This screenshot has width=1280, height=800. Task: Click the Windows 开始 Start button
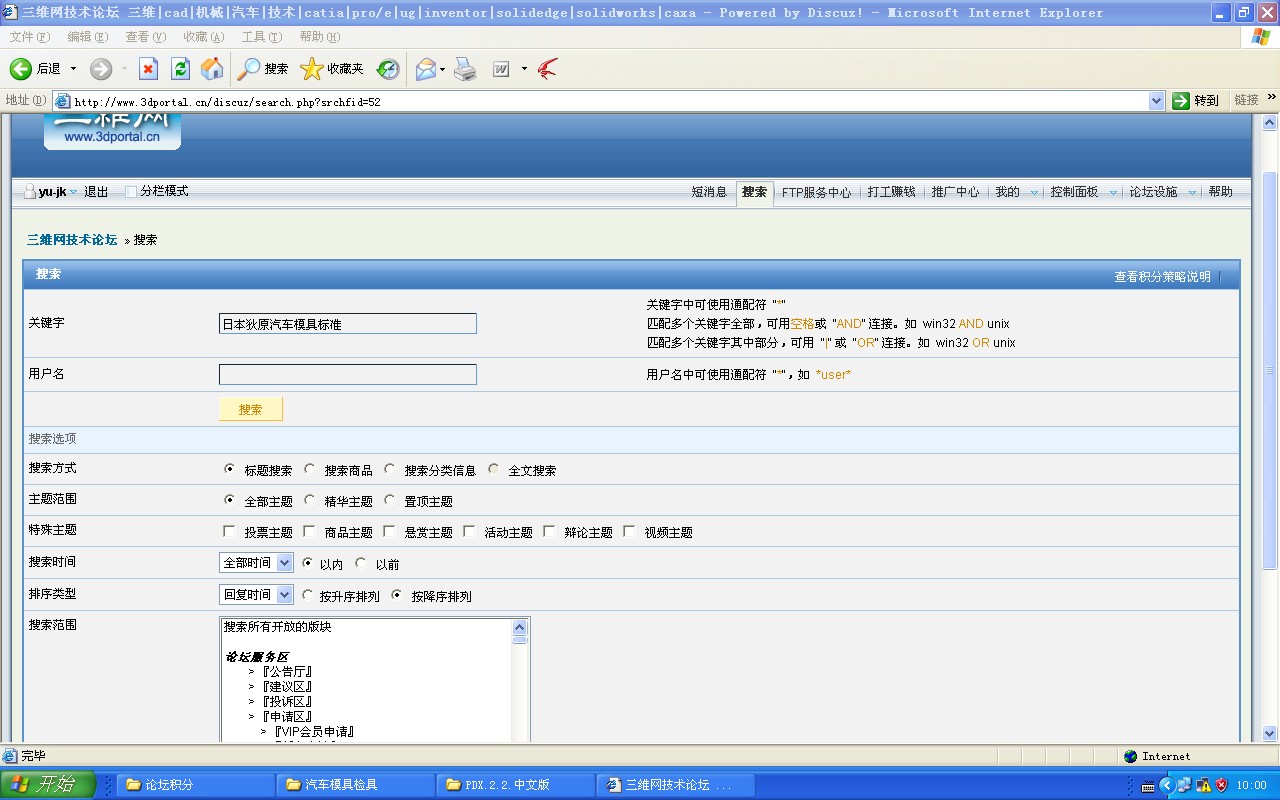[x=47, y=785]
